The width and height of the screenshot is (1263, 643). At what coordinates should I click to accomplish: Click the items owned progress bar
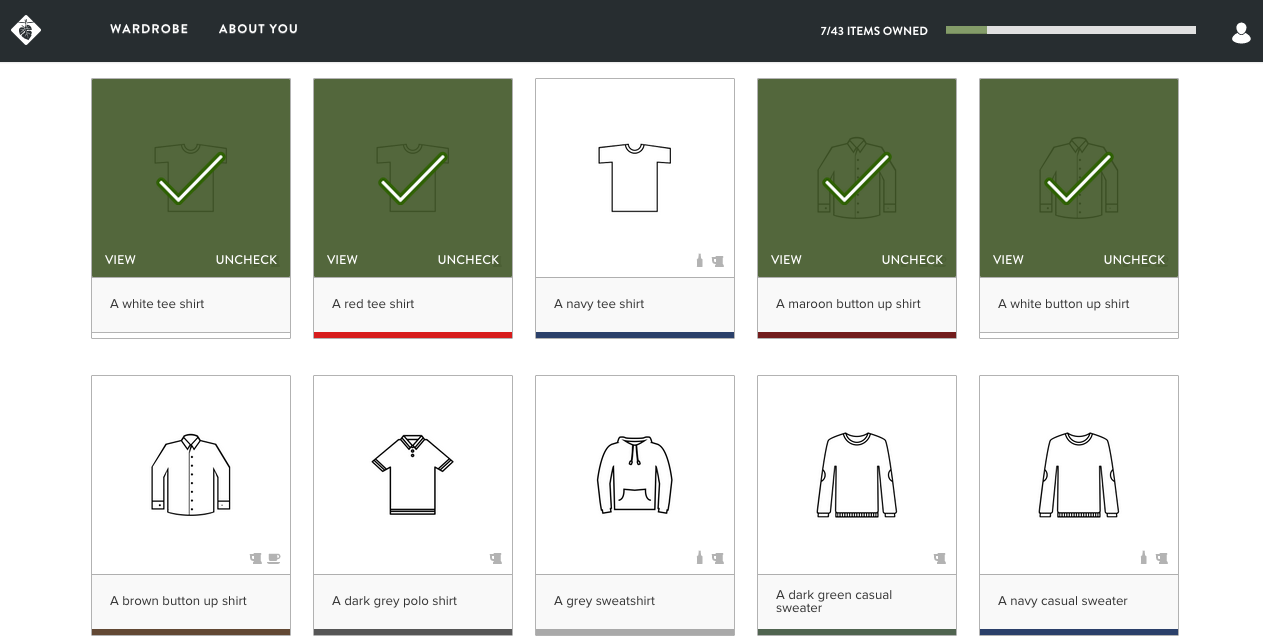pyautogui.click(x=1070, y=30)
